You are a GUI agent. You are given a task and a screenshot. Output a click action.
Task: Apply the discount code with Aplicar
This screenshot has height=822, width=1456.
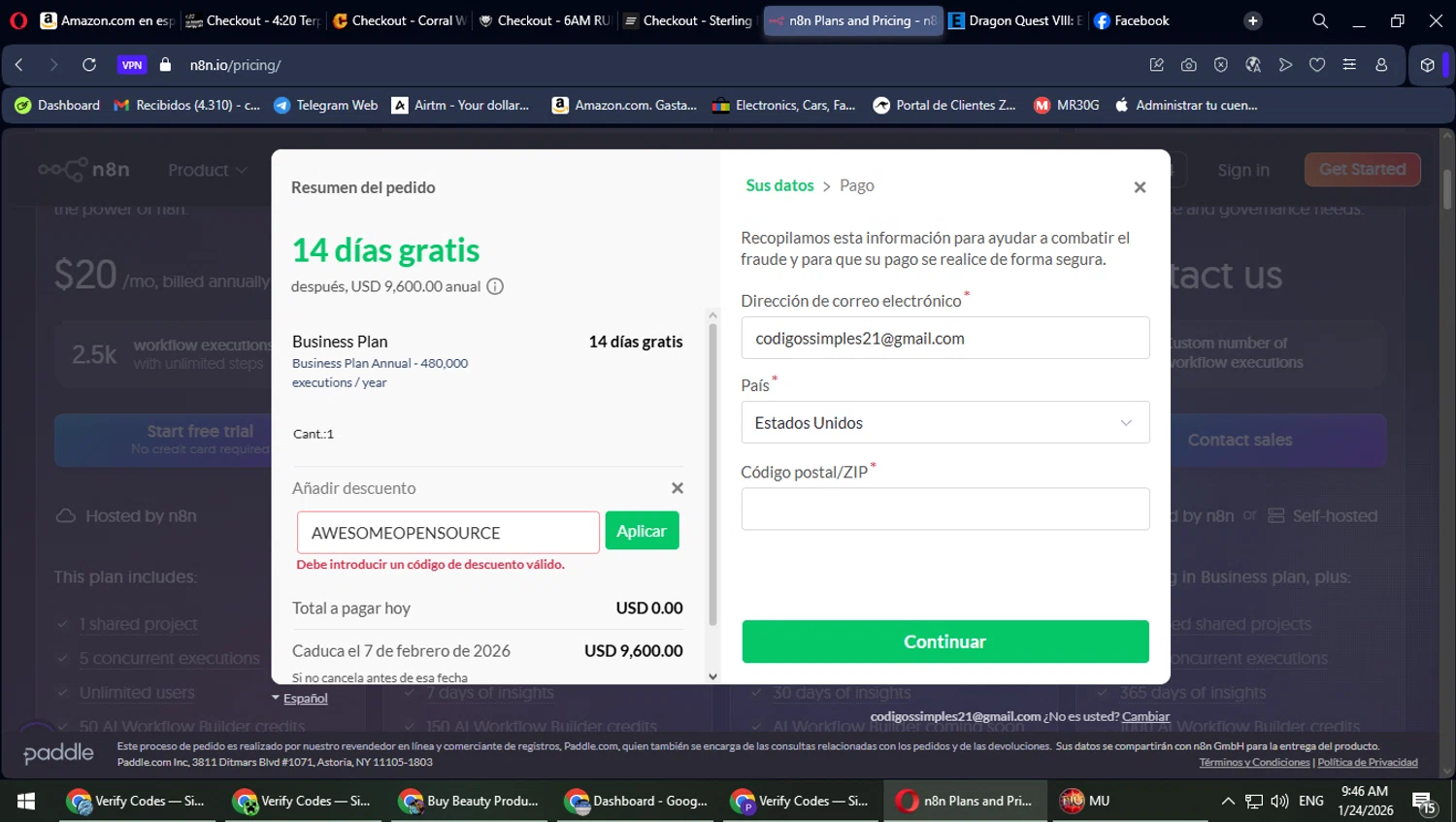(x=642, y=531)
